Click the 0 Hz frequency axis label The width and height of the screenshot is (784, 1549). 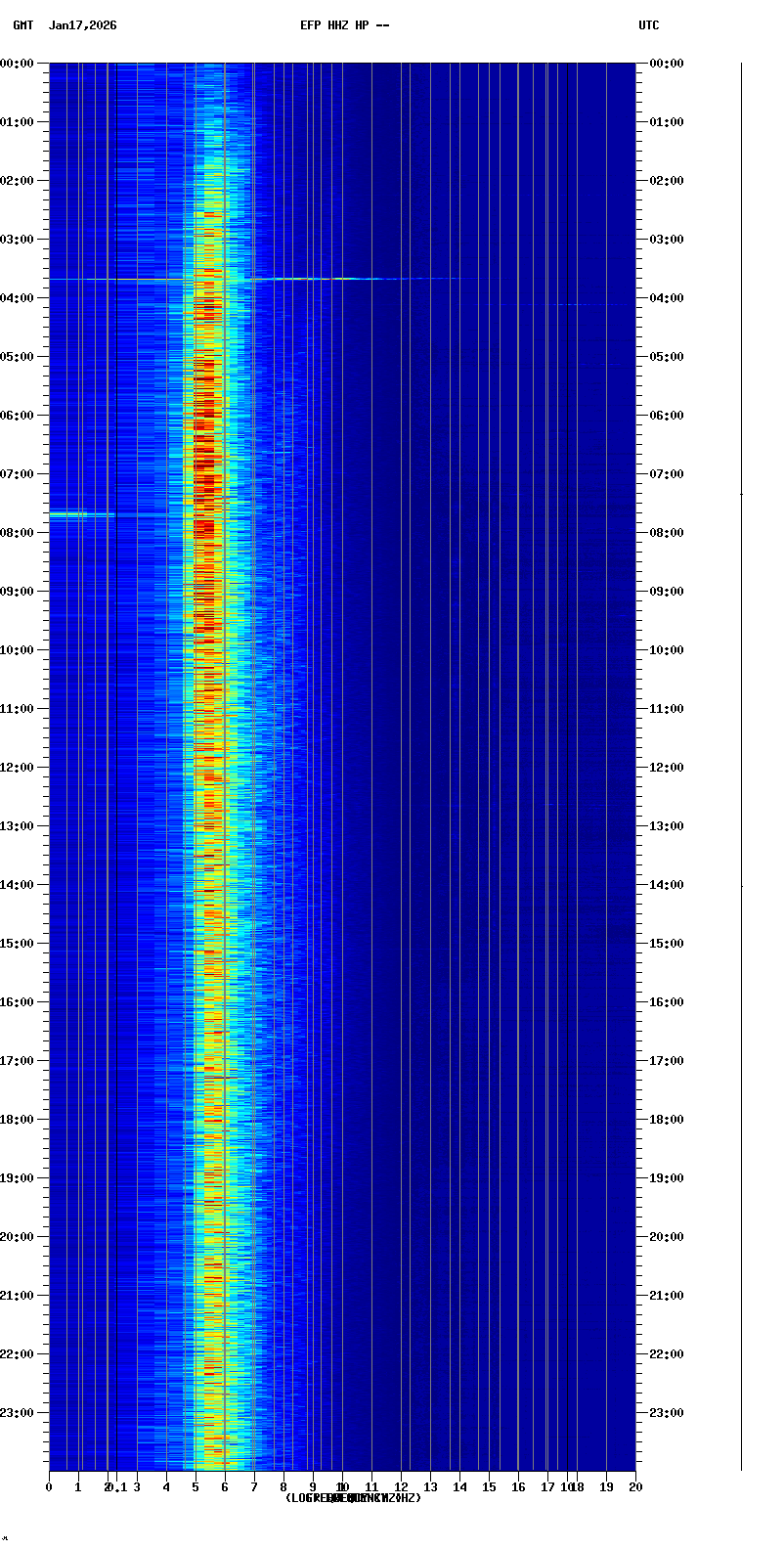point(49,1487)
